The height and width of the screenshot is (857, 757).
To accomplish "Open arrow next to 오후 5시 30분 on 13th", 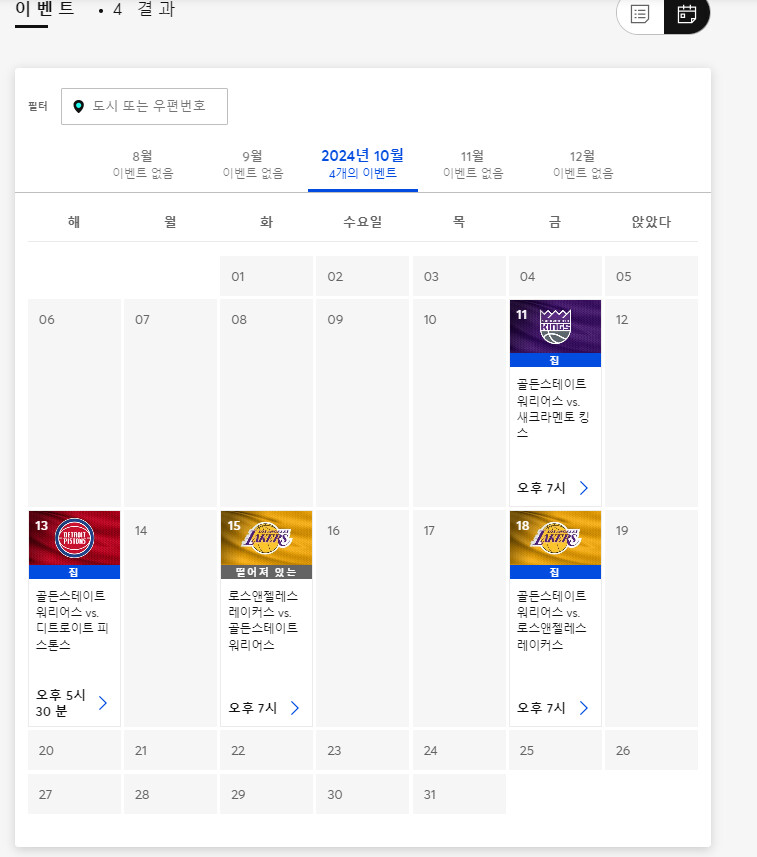I will 103,703.
